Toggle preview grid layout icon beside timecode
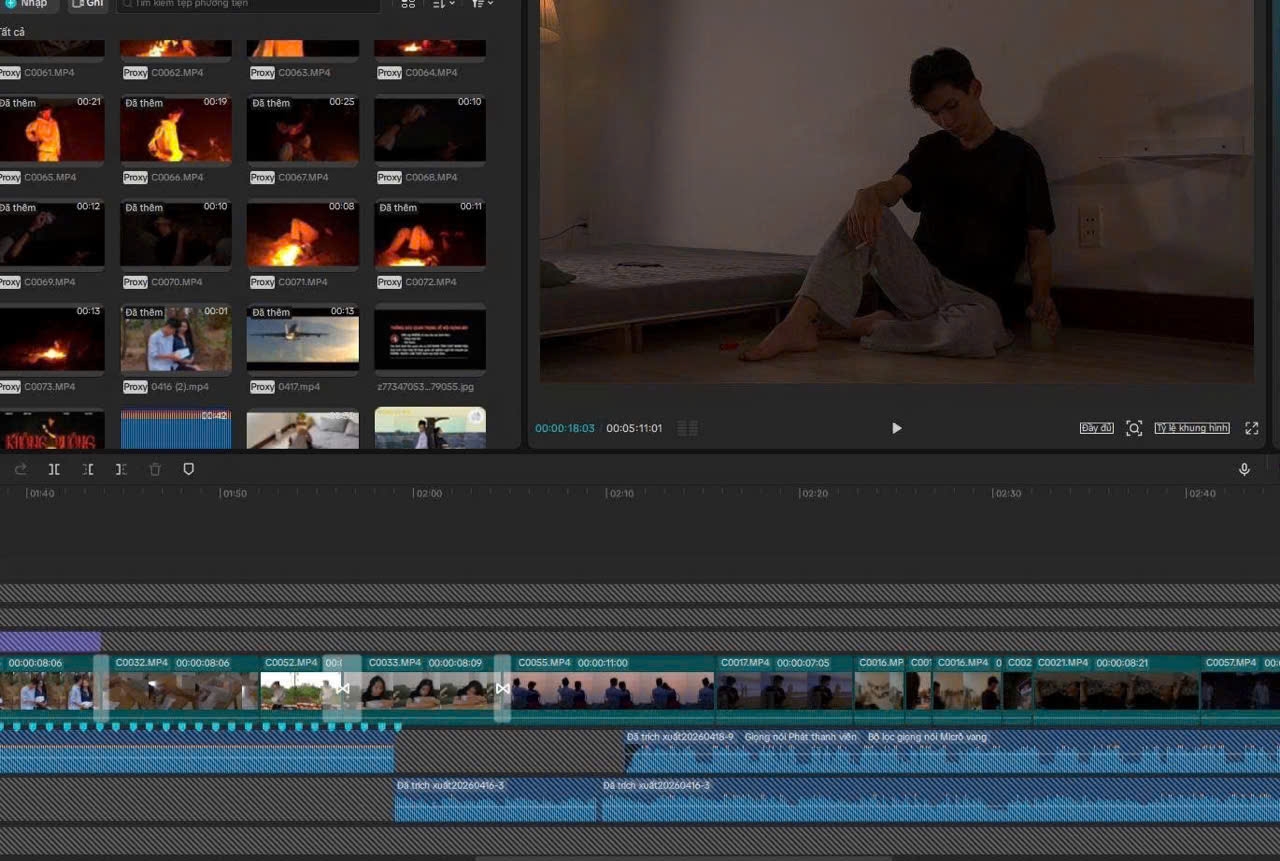1280x861 pixels. (x=688, y=428)
